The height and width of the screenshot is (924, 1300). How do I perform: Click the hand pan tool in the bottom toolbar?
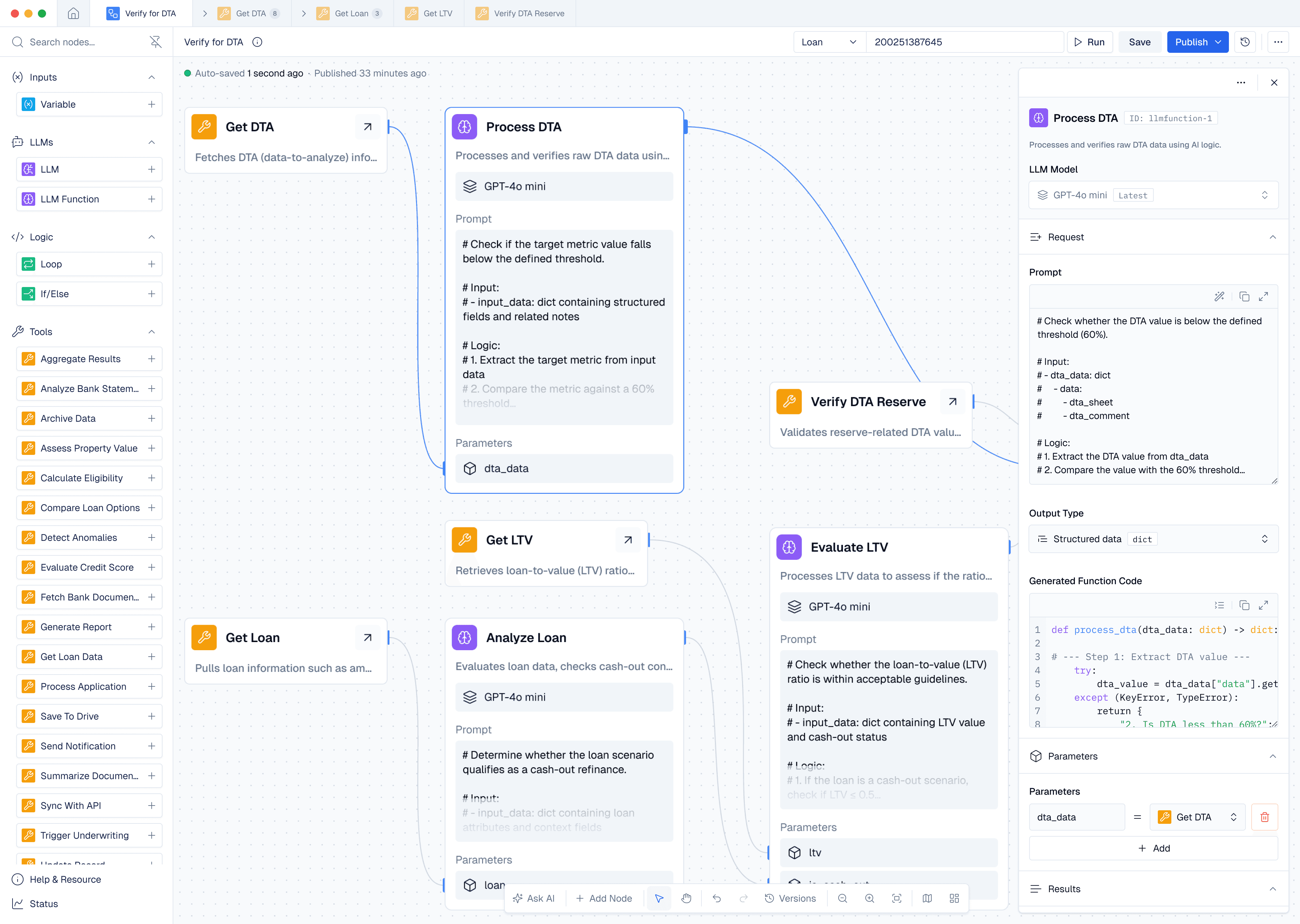tap(686, 898)
